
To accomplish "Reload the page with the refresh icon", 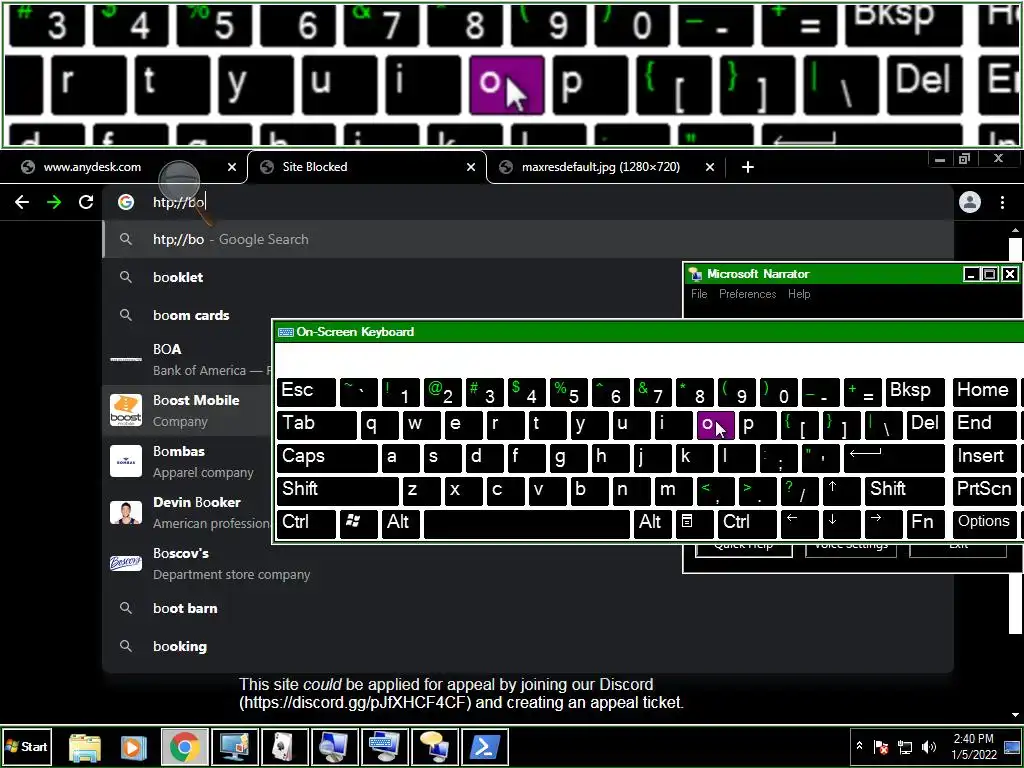I will (x=86, y=202).
